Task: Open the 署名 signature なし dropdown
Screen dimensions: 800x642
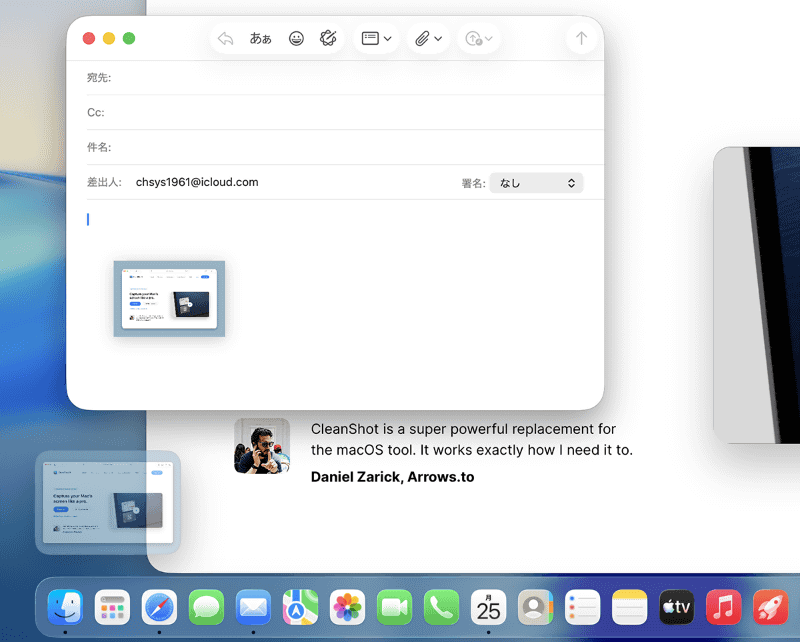Action: click(x=536, y=183)
